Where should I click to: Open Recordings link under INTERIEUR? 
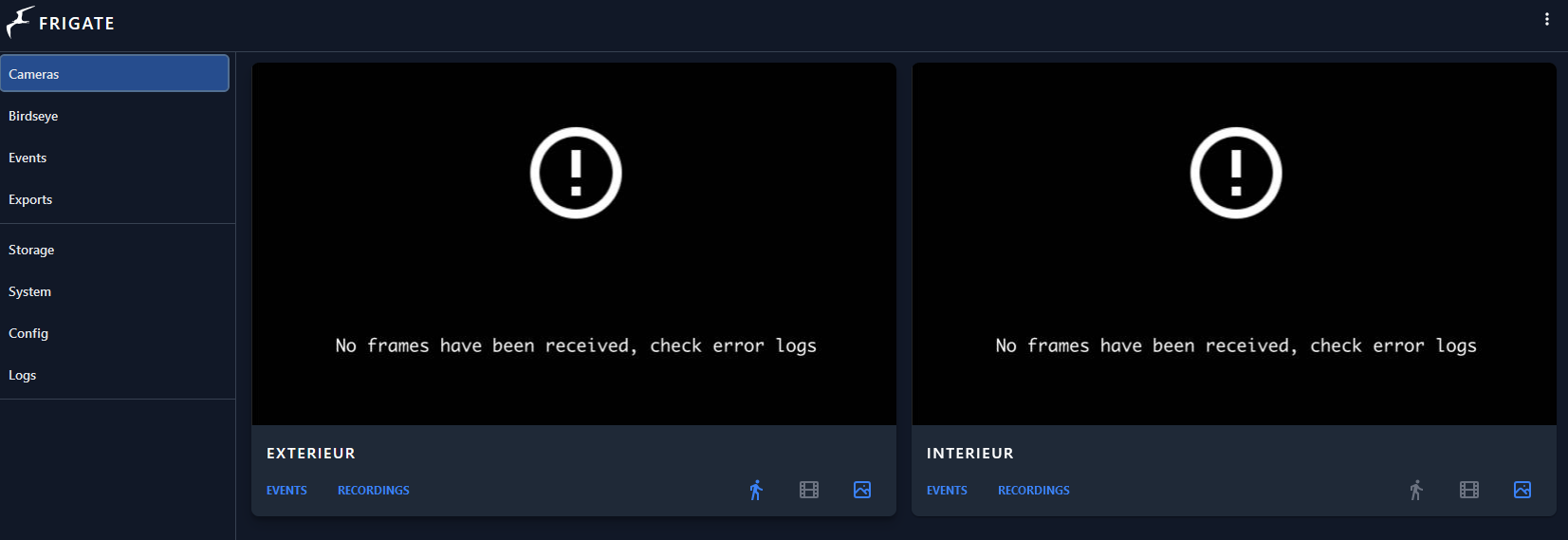click(x=1034, y=491)
